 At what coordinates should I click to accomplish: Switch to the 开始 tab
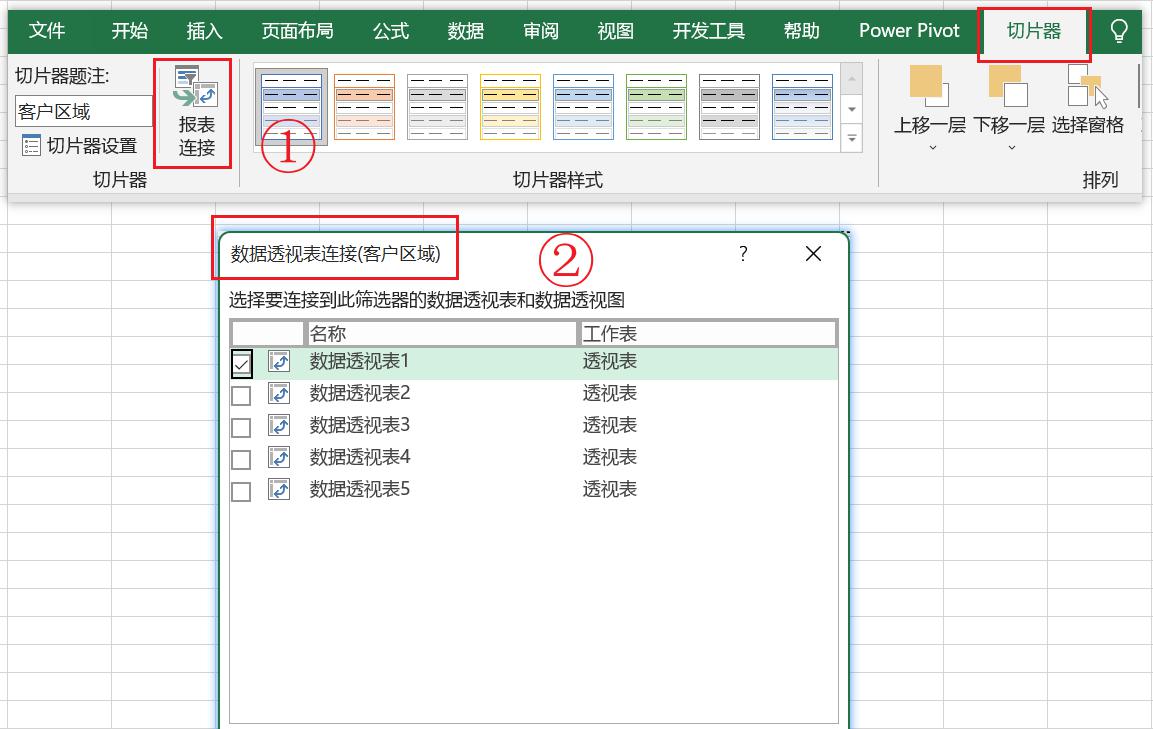pyautogui.click(x=129, y=31)
